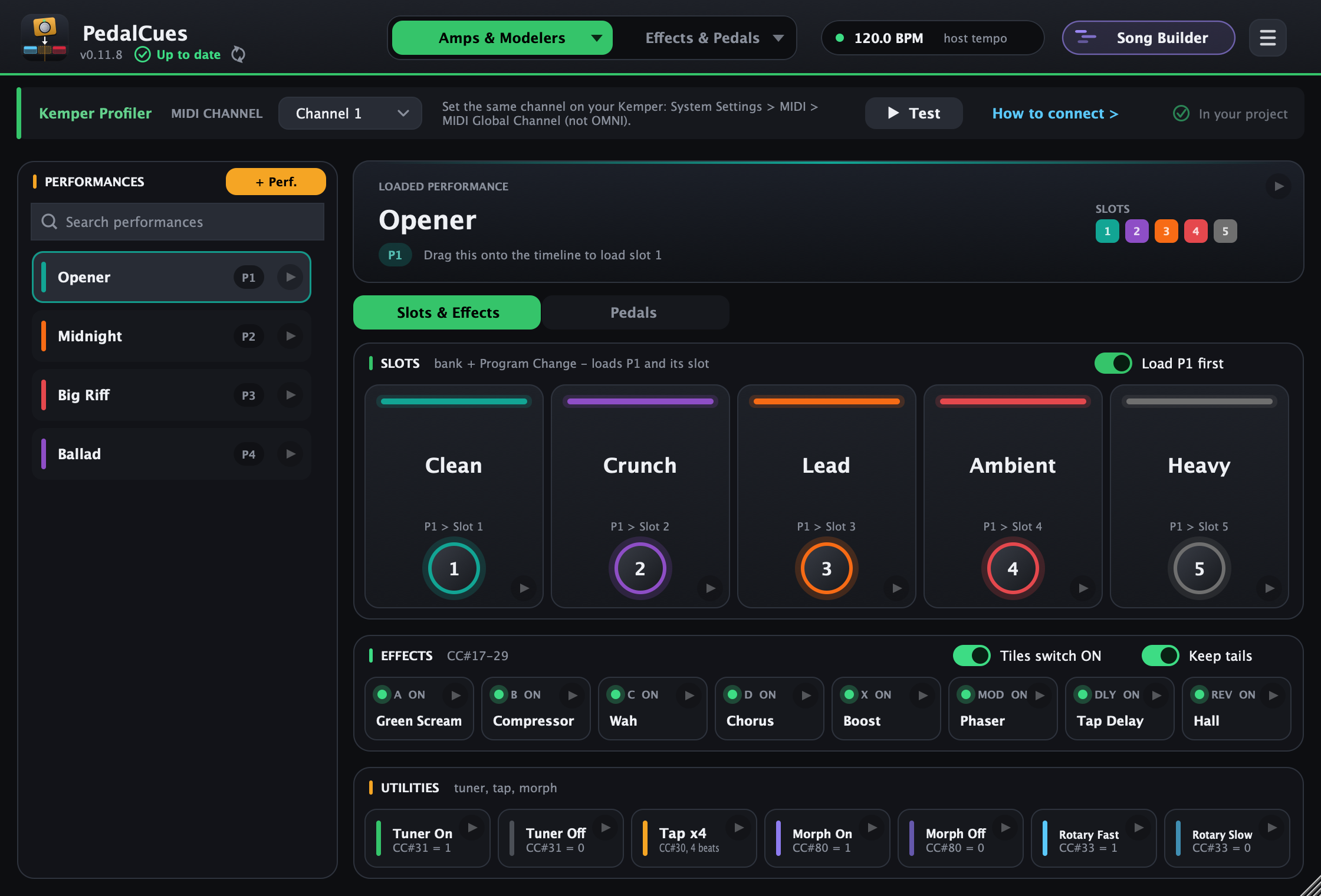Expand the Amps & Modelers dropdown arrow

(597, 38)
